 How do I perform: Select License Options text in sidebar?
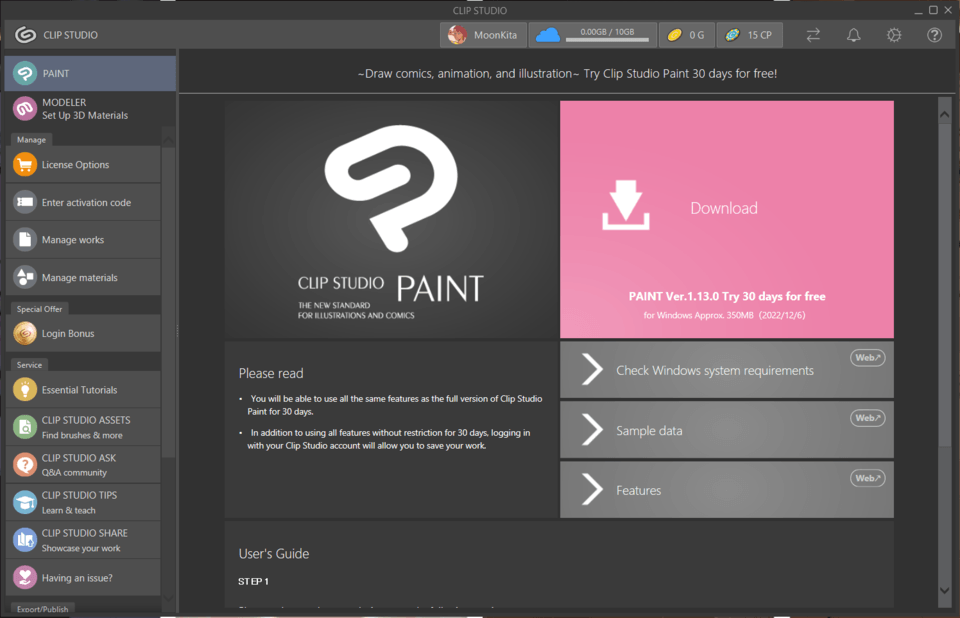pos(75,165)
